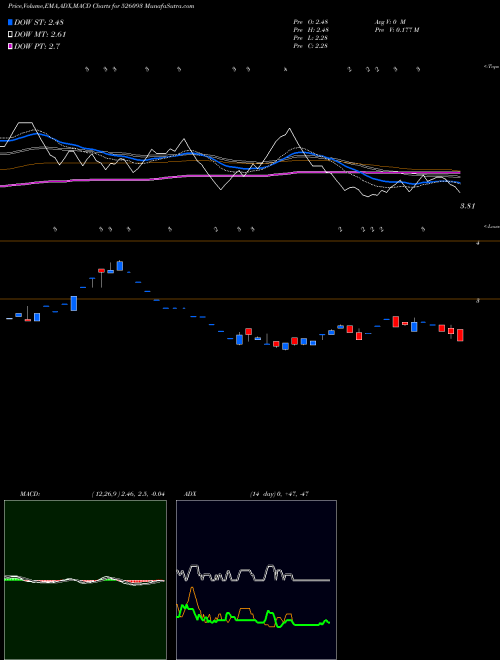Click the green MACD chart panel
The image size is (500, 660).
tap(85, 580)
